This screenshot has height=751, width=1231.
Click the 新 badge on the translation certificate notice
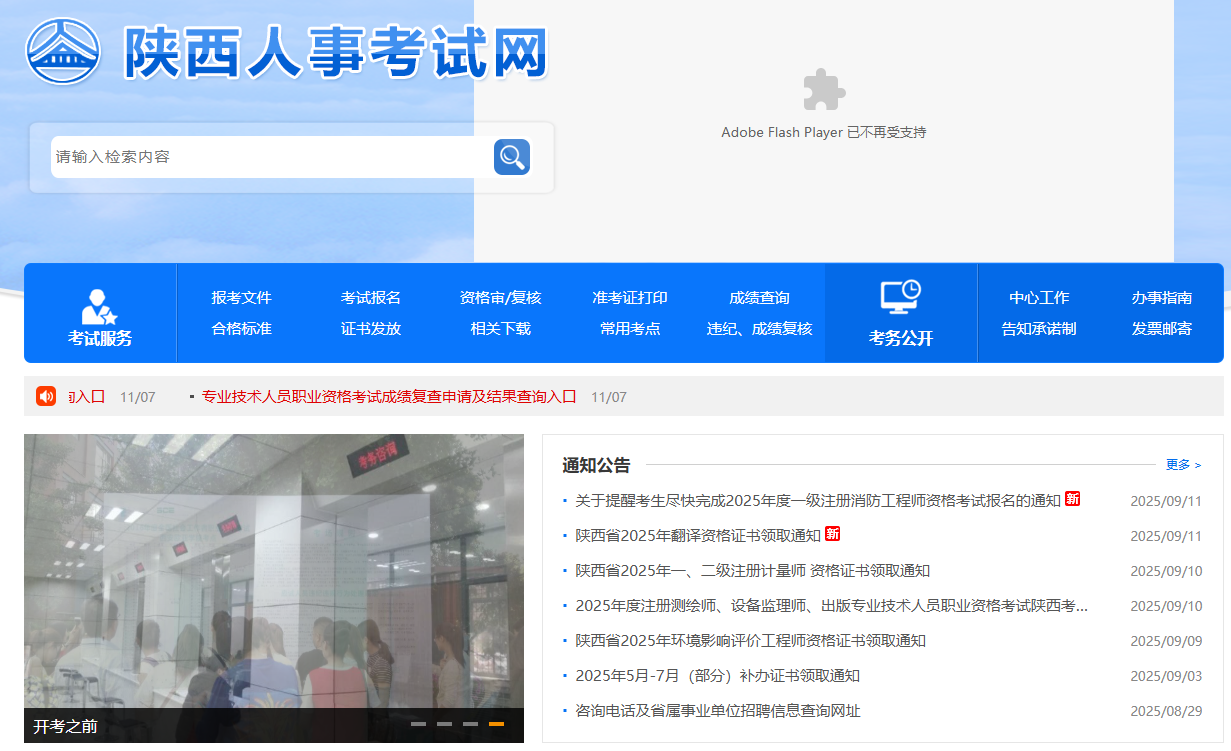832,534
